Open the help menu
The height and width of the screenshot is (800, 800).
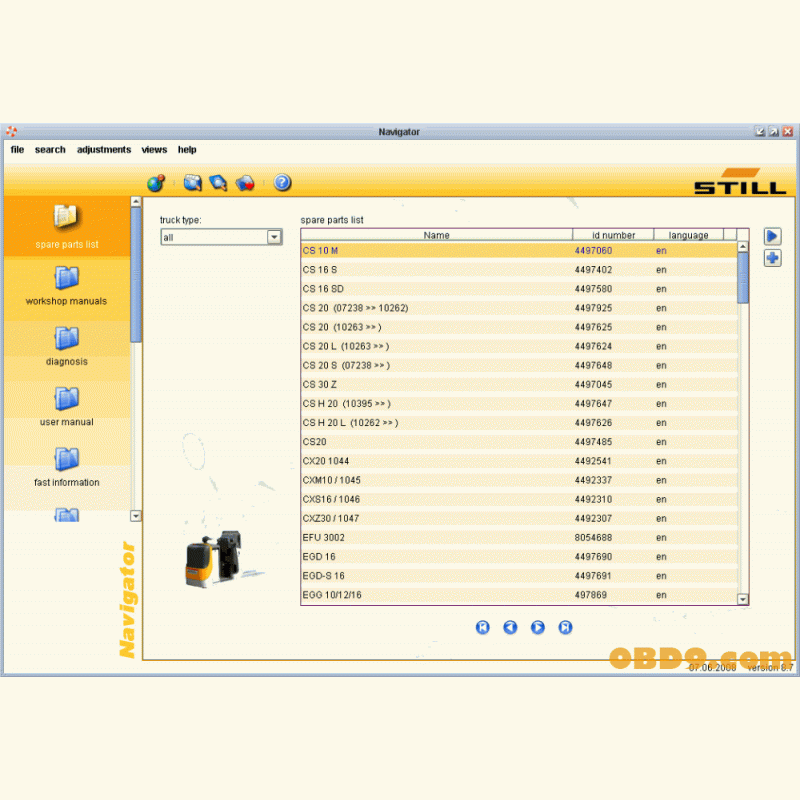click(x=187, y=149)
